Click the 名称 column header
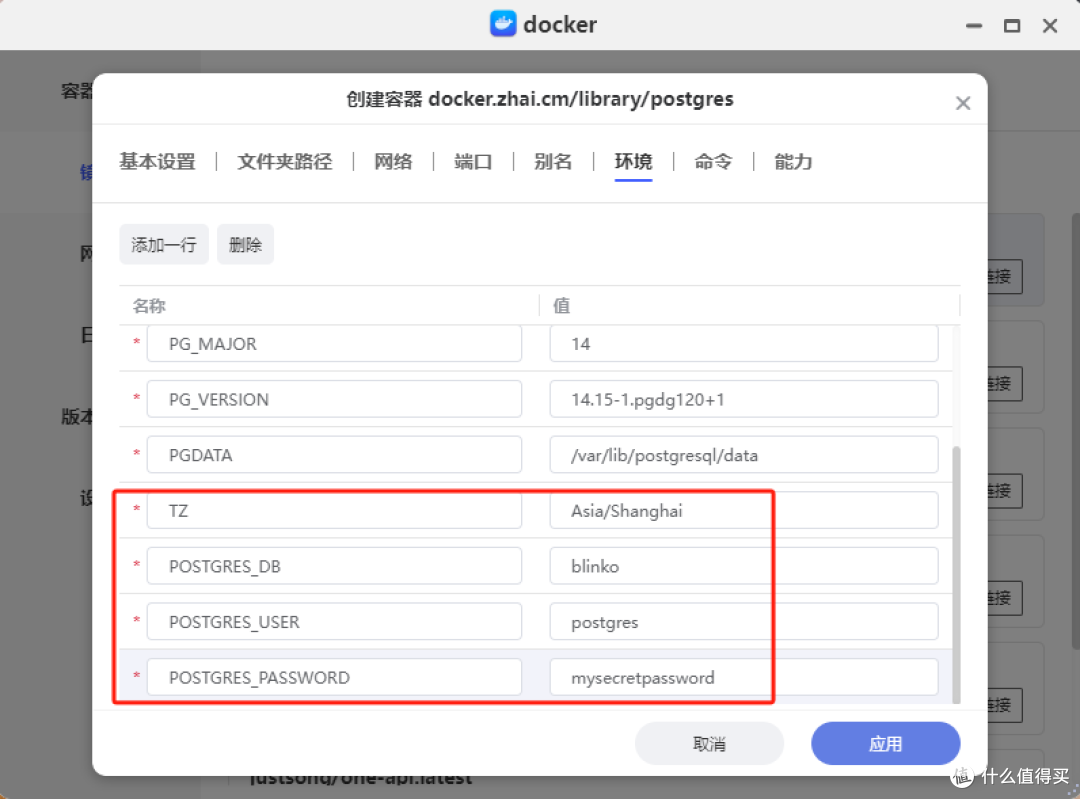The image size is (1080, 799). pos(149,306)
